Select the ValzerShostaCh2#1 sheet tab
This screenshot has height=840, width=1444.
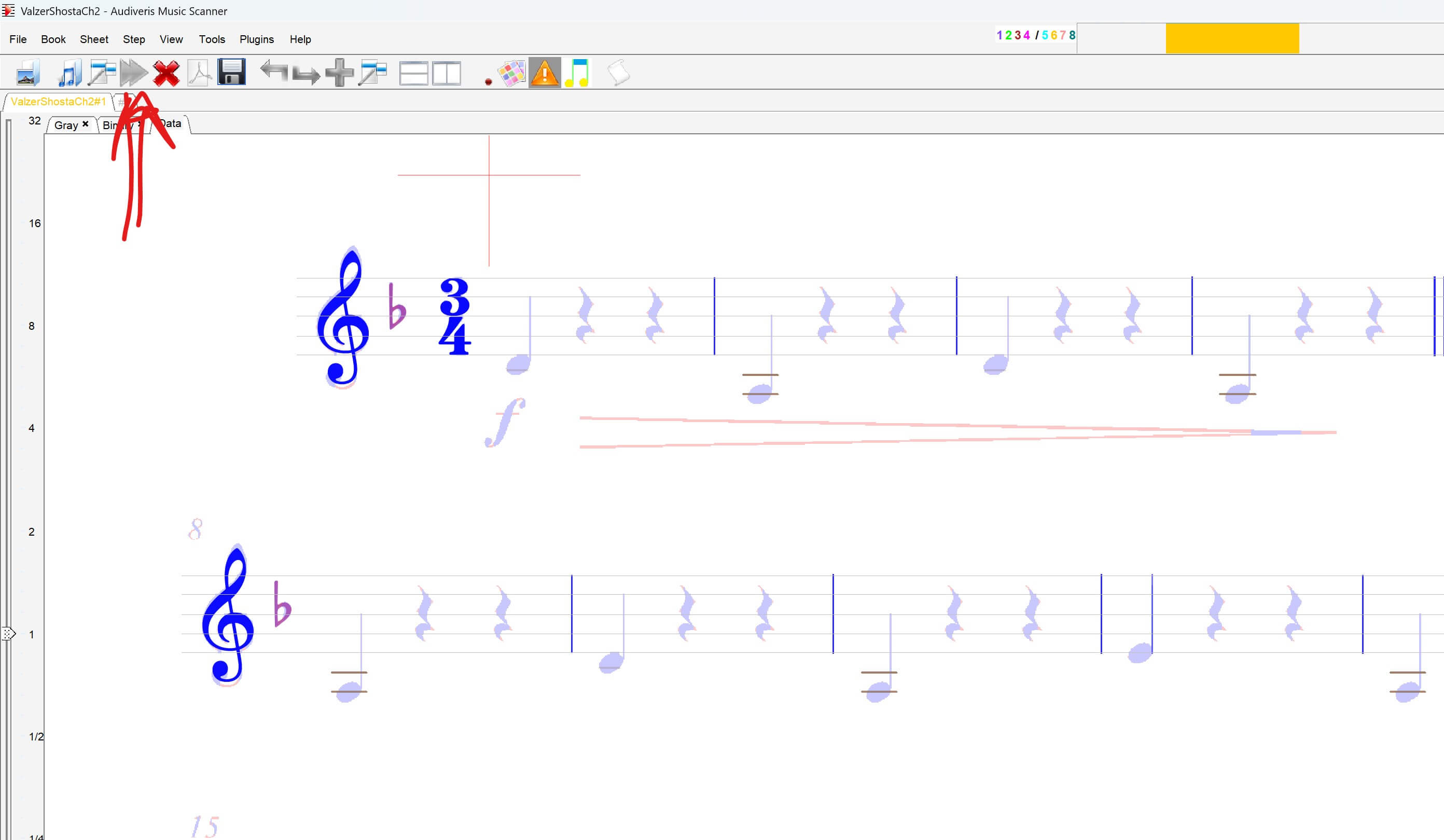[58, 102]
